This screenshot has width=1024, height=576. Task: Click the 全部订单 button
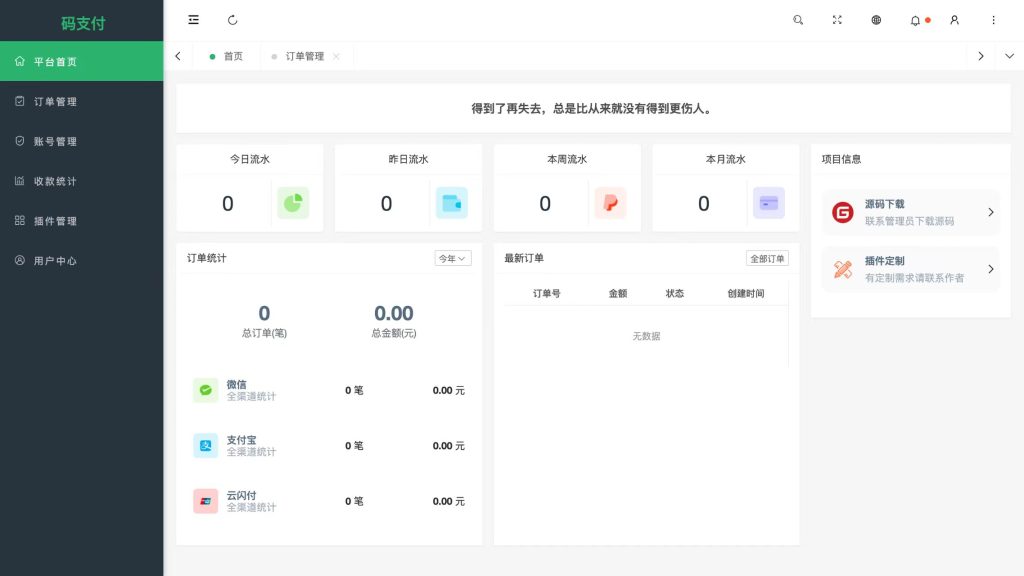(768, 258)
